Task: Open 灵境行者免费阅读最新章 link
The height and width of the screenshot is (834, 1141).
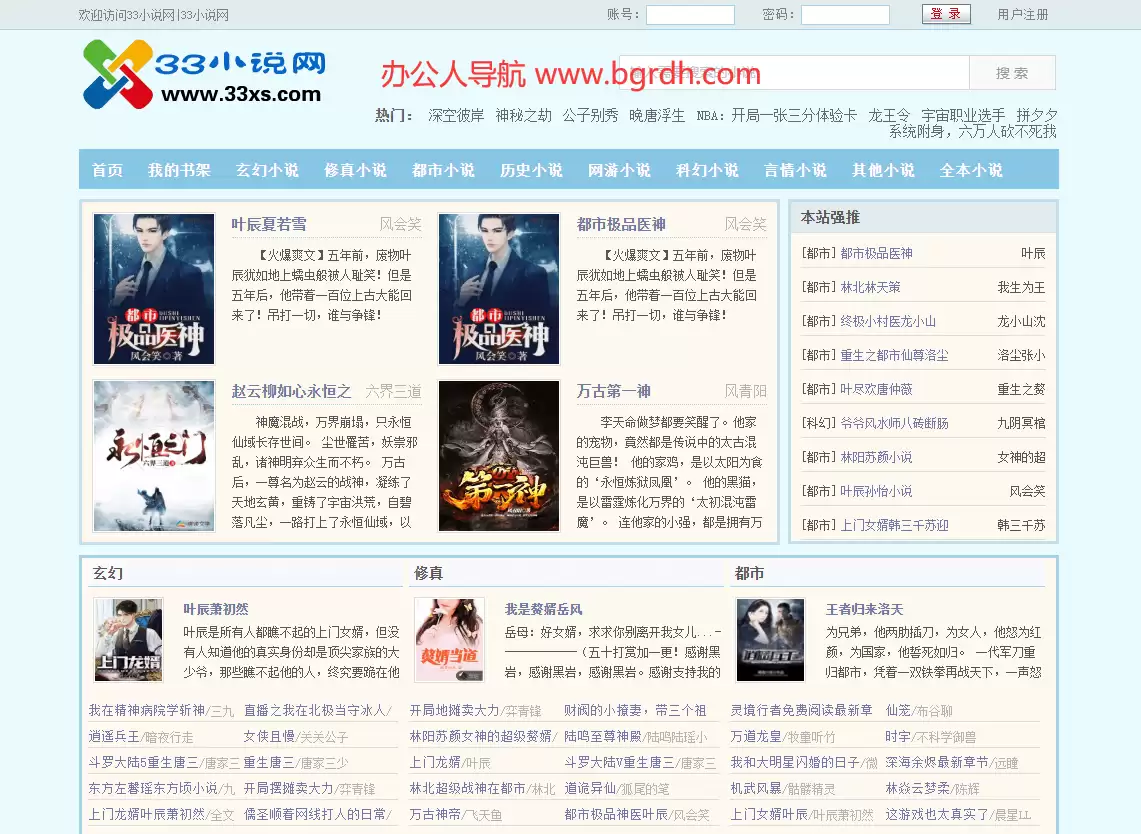Action: coord(801,710)
